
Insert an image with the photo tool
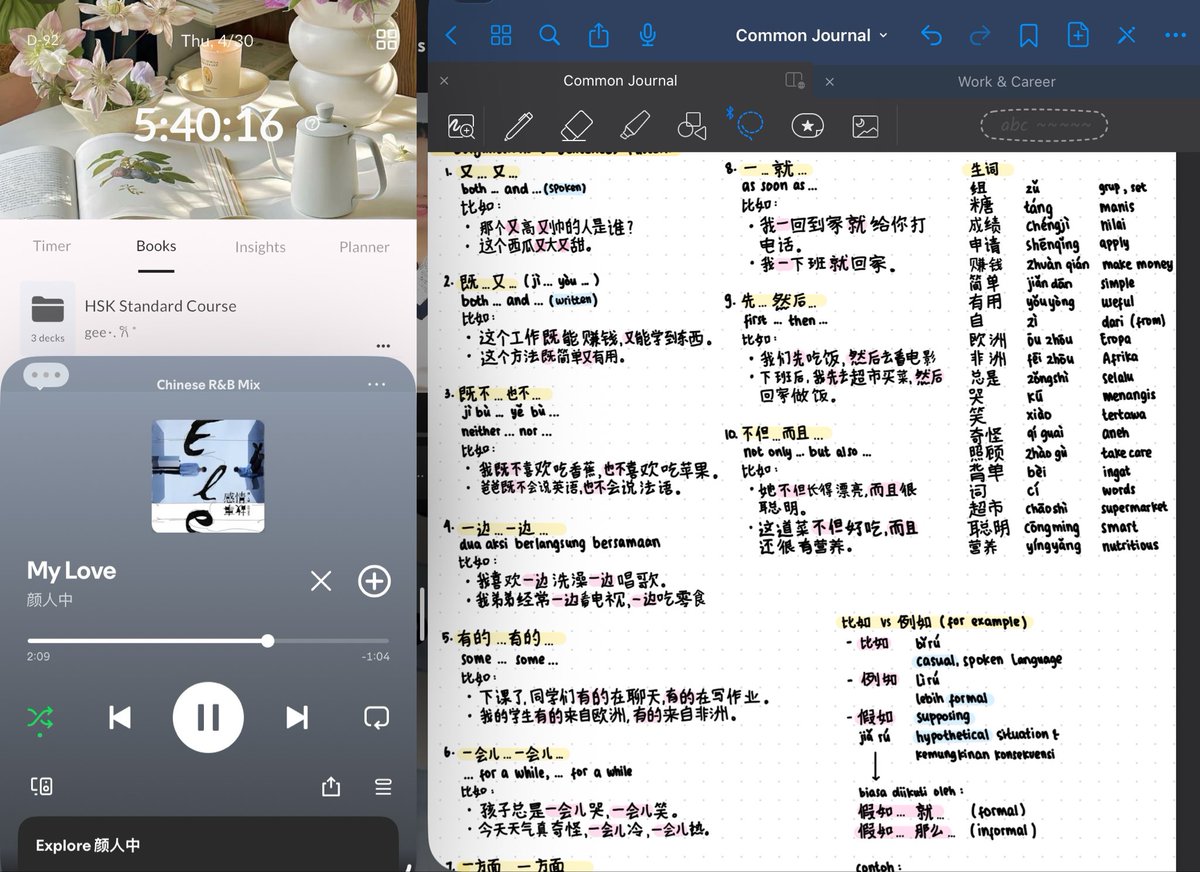(865, 126)
